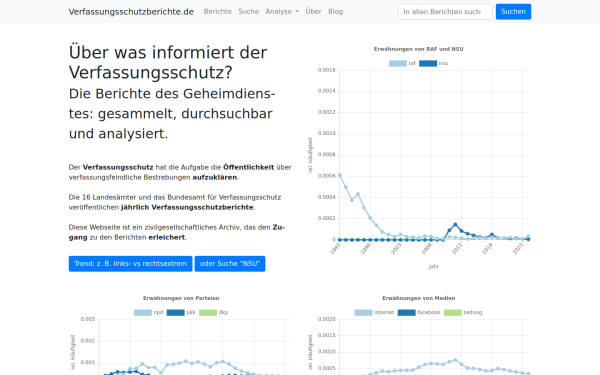
Task: Click the chart title 'Erwähnungen von Parteien'
Action: 181,298
